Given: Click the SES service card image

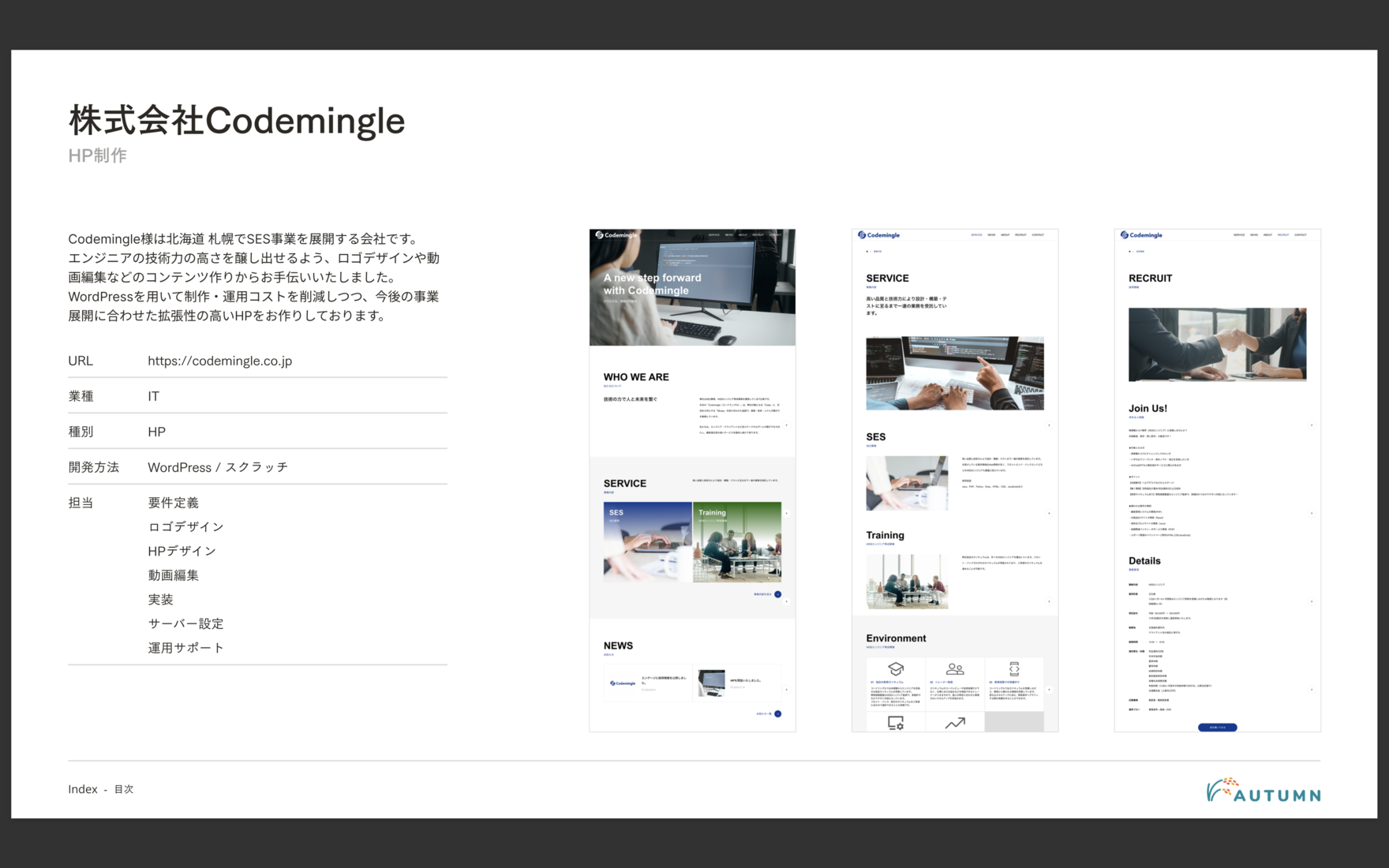Looking at the screenshot, I should point(647,542).
